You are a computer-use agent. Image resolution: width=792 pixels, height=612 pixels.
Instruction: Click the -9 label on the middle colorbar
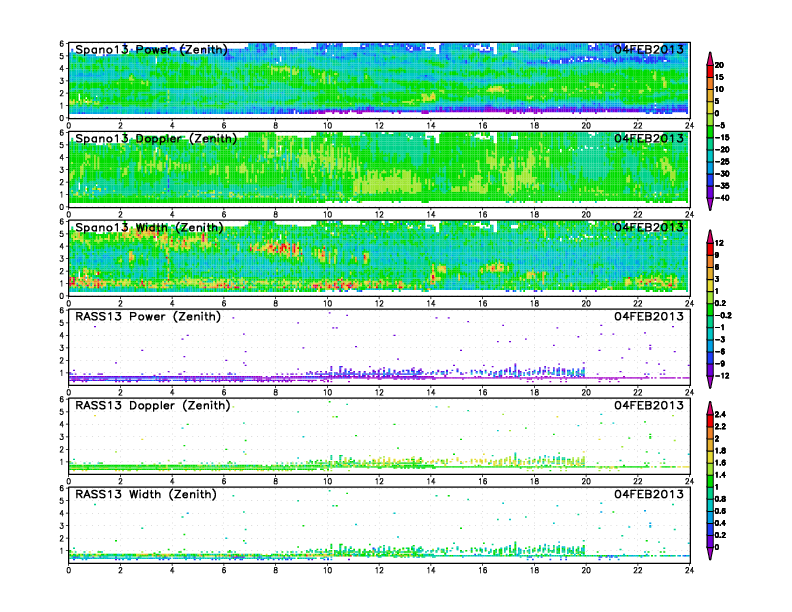720,364
